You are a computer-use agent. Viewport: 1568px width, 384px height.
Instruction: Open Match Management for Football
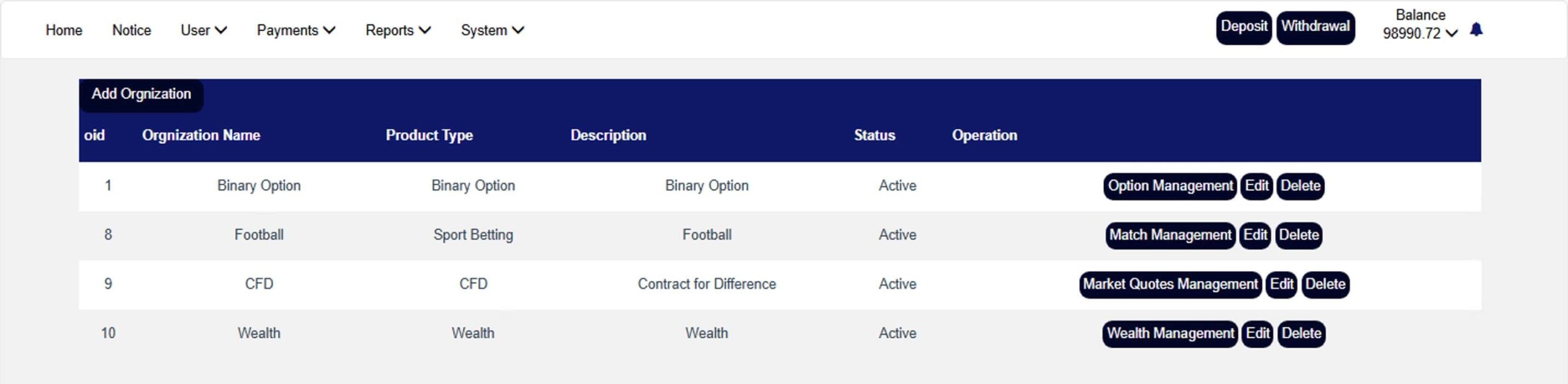[1170, 235]
